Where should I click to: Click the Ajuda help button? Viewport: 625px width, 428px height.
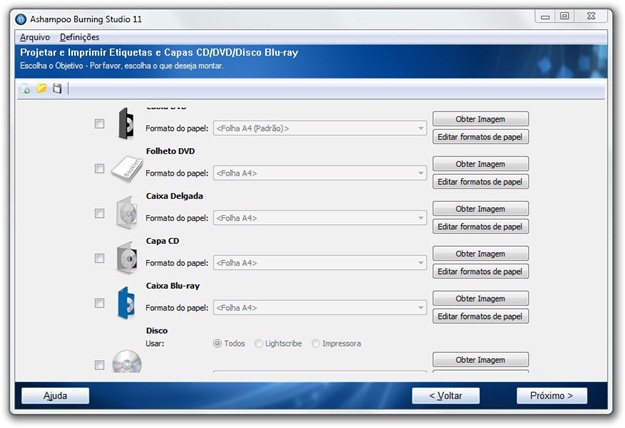click(x=55, y=396)
